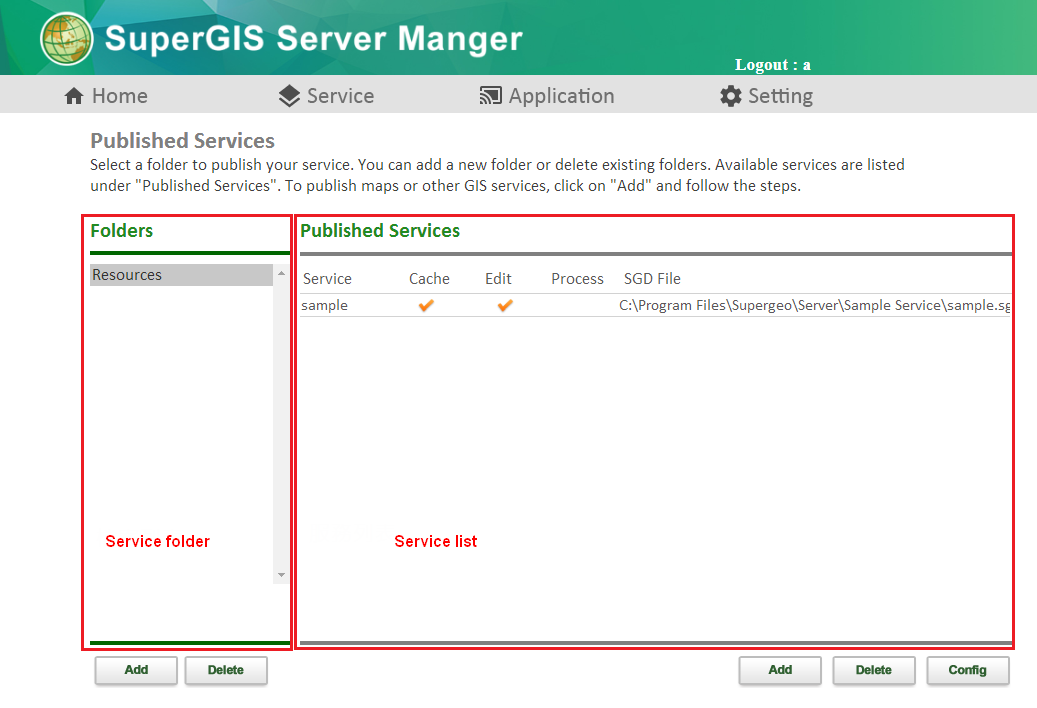The image size is (1037, 708).
Task: Click the Process column header
Action: 577,279
